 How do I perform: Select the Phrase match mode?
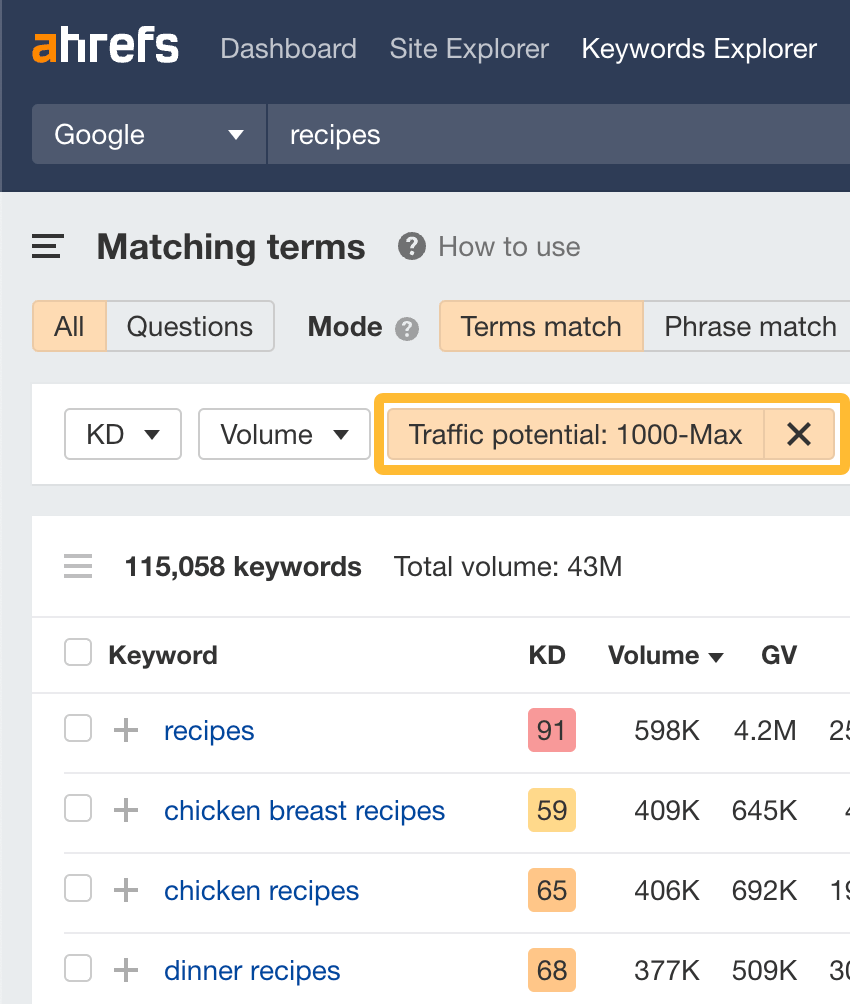pyautogui.click(x=749, y=326)
